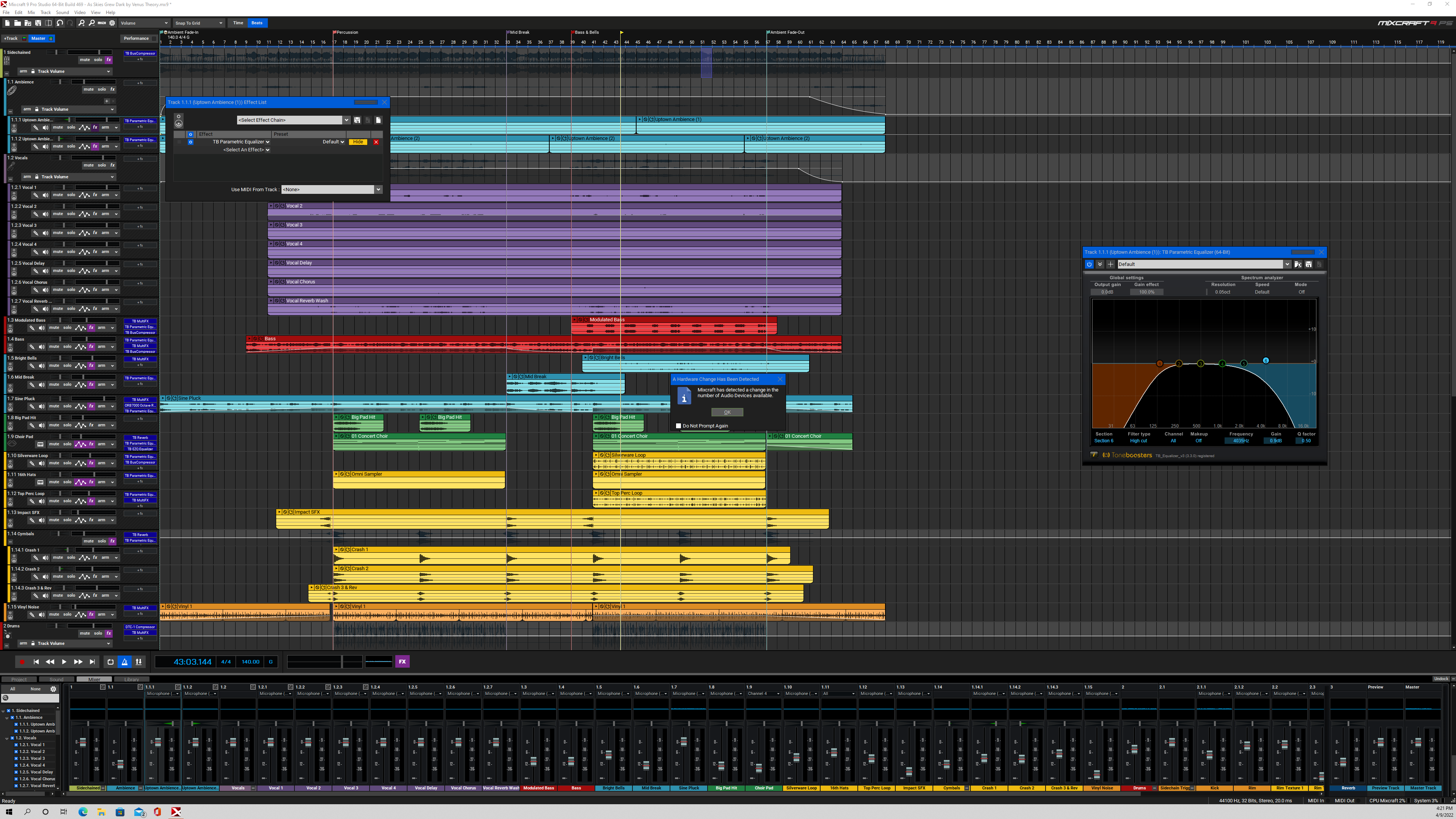Click the record button in the transport bar
The width and height of the screenshot is (1456, 819).
[x=22, y=662]
